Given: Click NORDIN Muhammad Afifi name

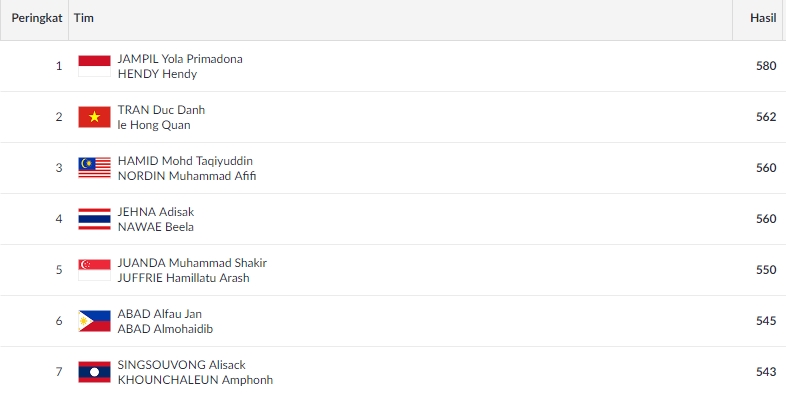Looking at the screenshot, I should [187, 176].
